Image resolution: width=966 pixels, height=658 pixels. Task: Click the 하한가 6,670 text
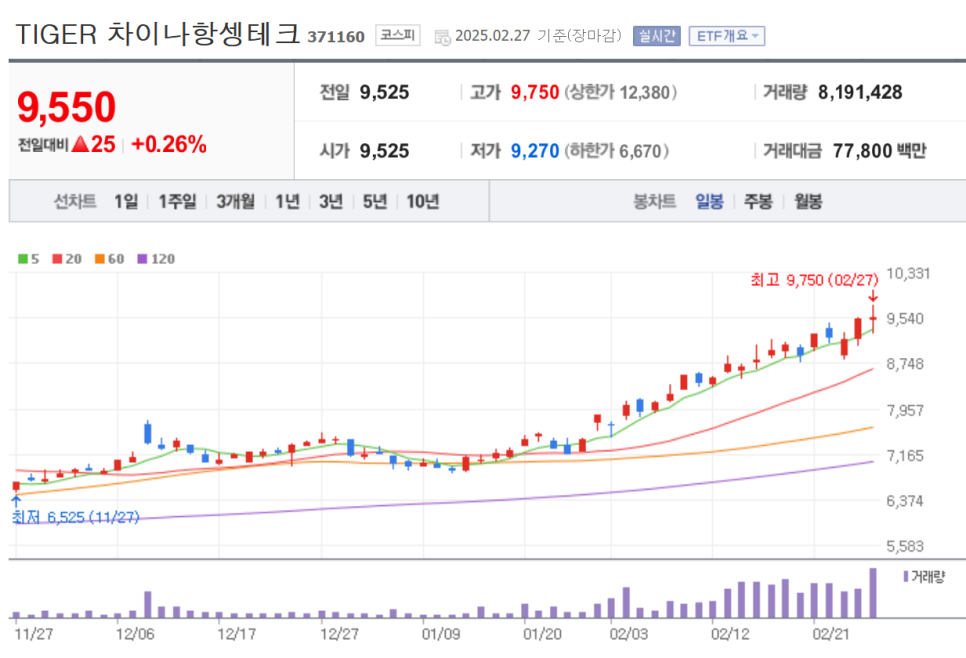pyautogui.click(x=617, y=151)
